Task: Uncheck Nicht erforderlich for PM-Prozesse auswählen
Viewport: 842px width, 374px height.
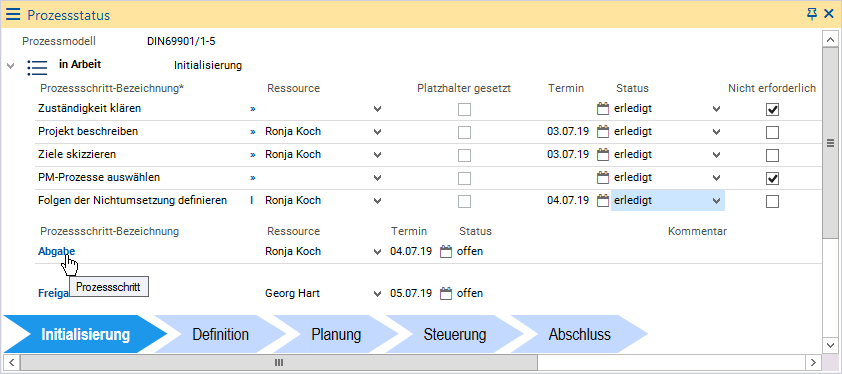Action: (x=772, y=178)
